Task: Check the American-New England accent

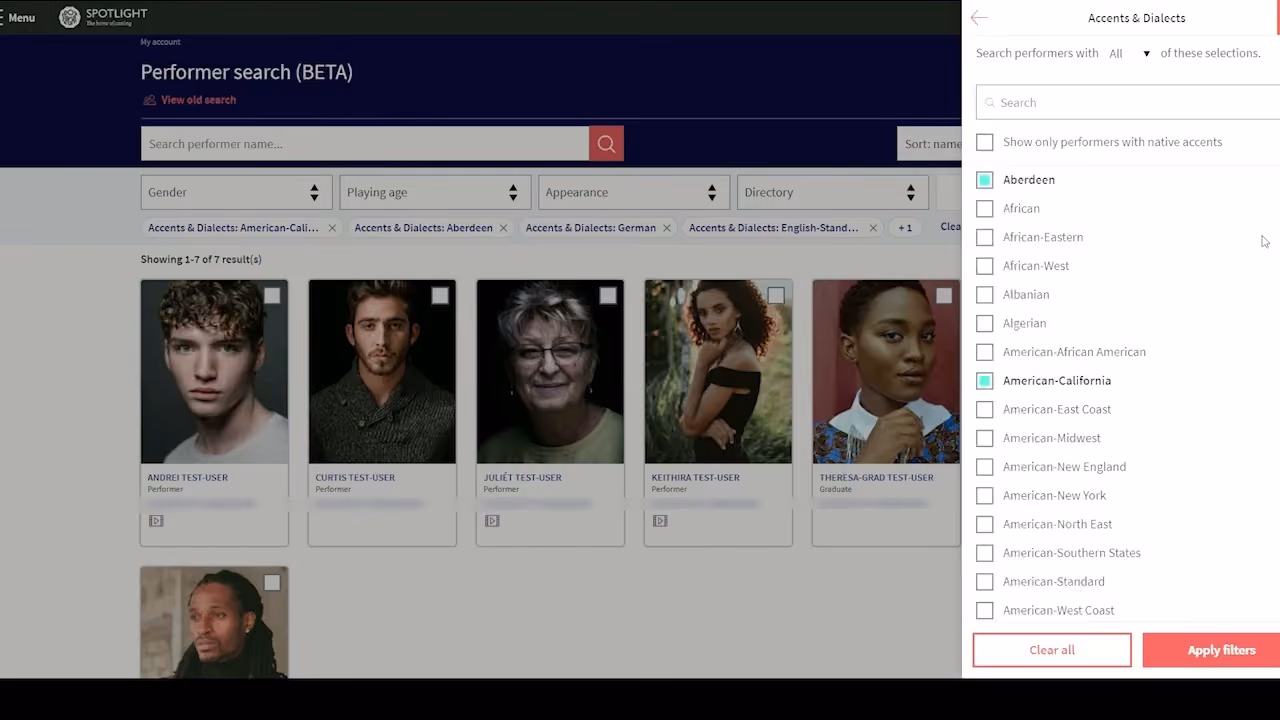Action: pos(985,467)
